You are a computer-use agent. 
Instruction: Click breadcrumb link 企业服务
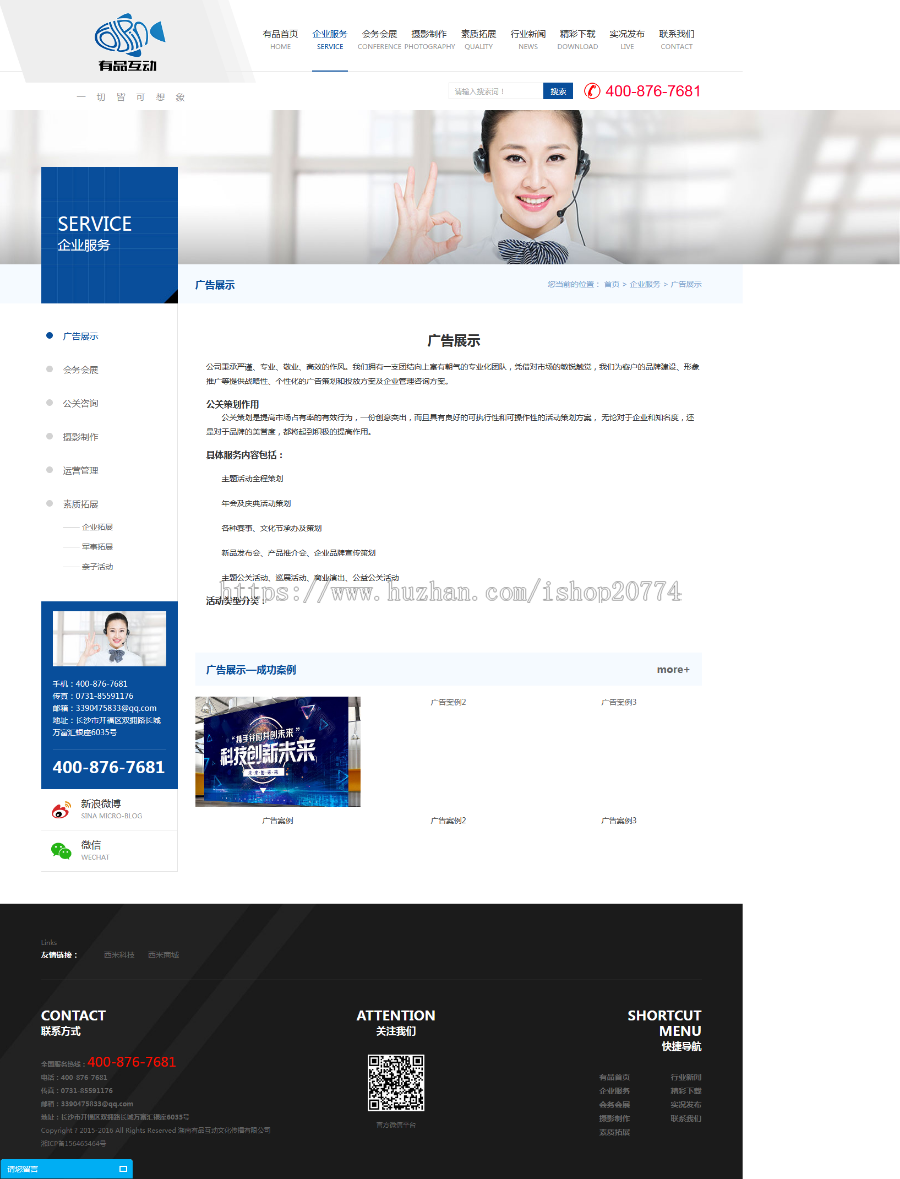(644, 284)
